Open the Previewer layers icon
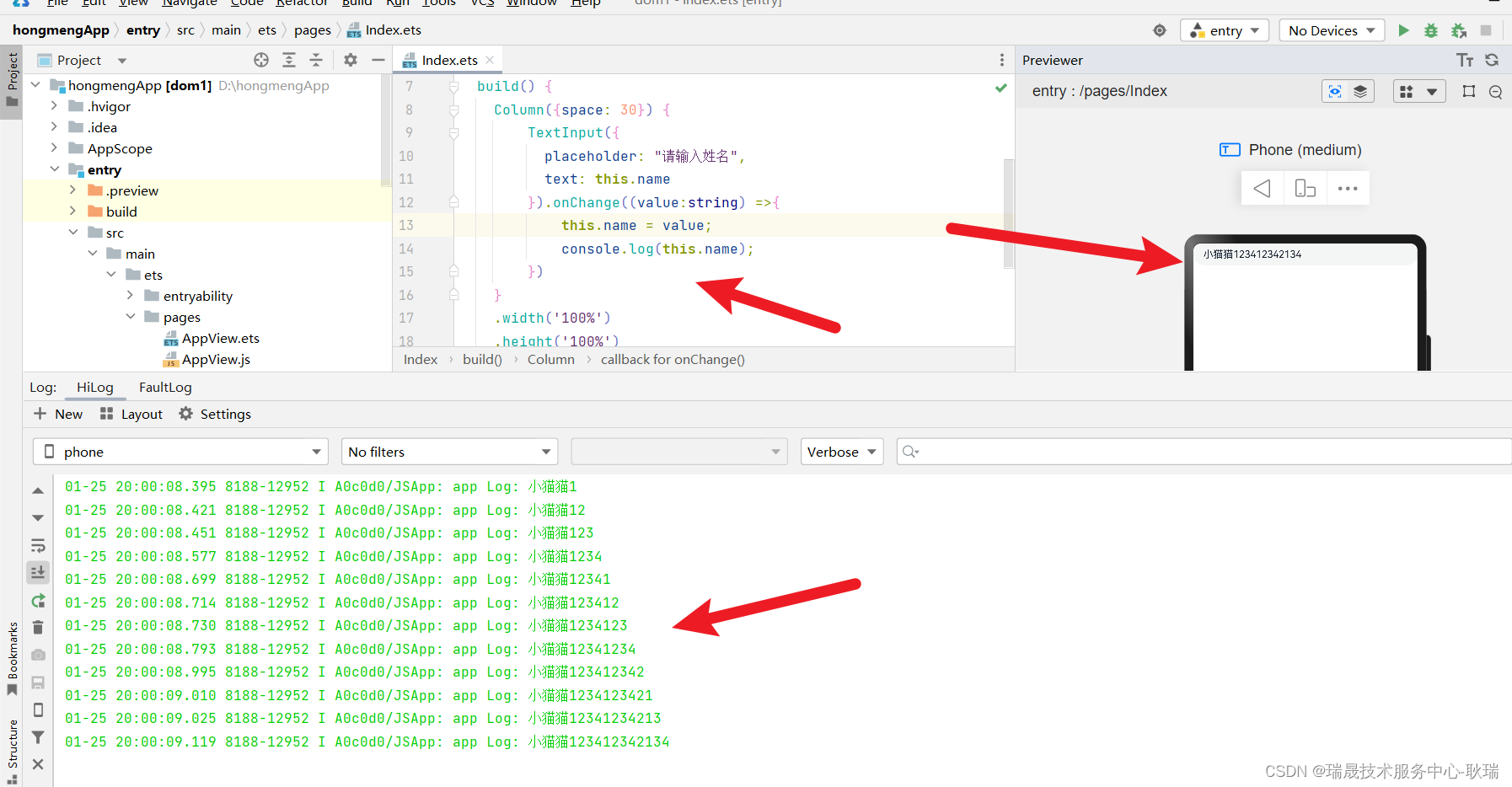Screen dimensions: 1512x787 (1360, 91)
